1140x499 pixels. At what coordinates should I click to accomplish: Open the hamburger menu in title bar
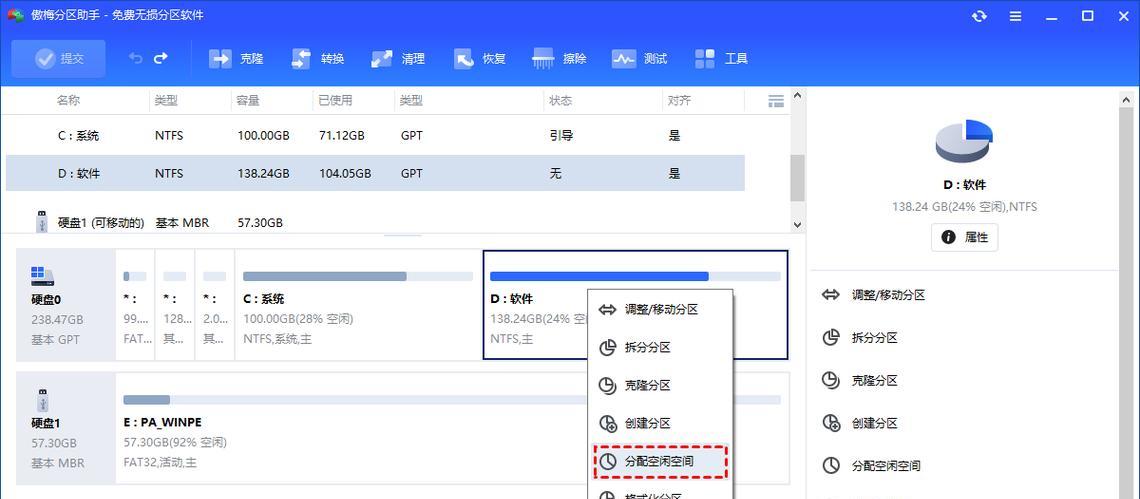[1016, 15]
